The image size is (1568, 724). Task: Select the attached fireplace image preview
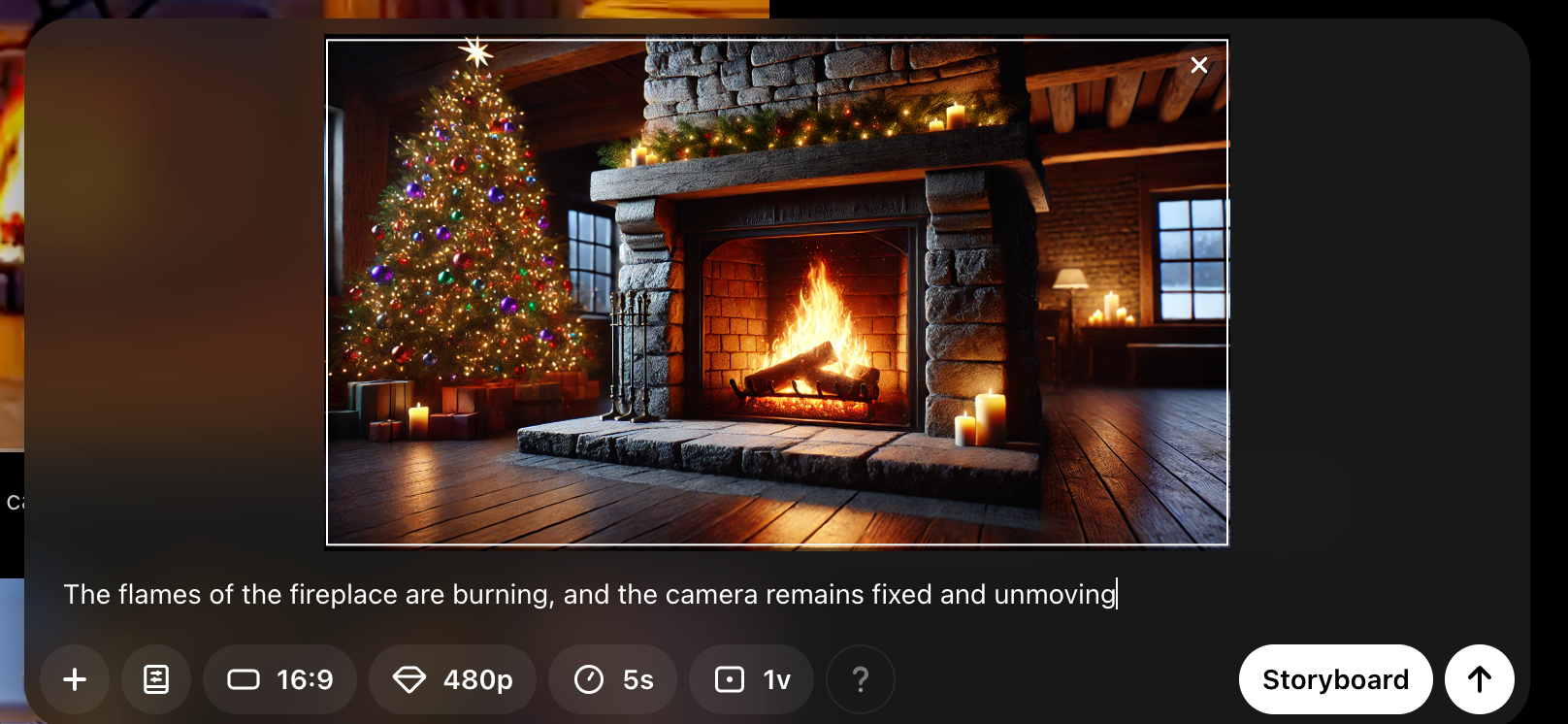click(777, 292)
